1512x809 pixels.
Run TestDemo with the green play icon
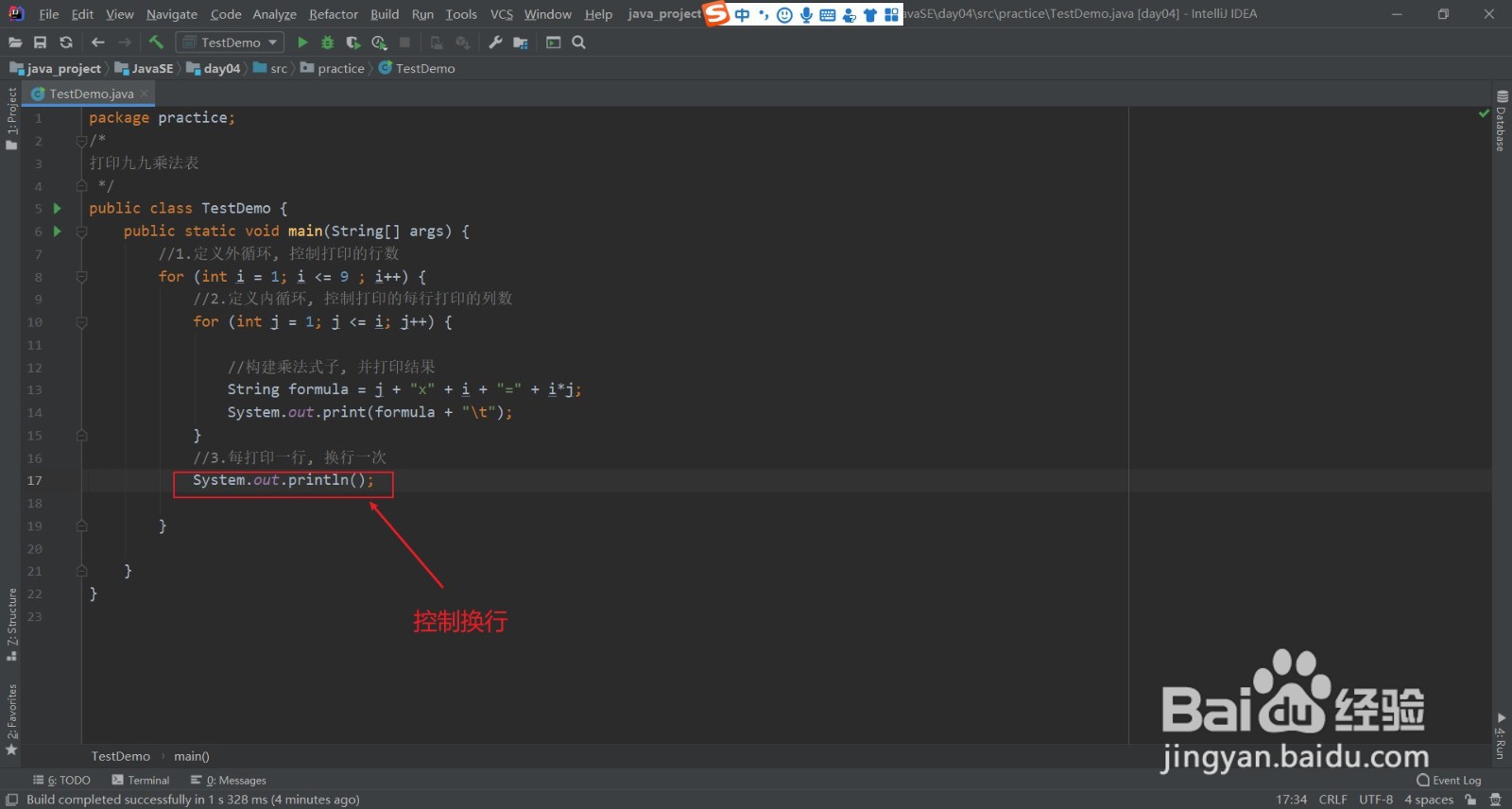click(302, 43)
